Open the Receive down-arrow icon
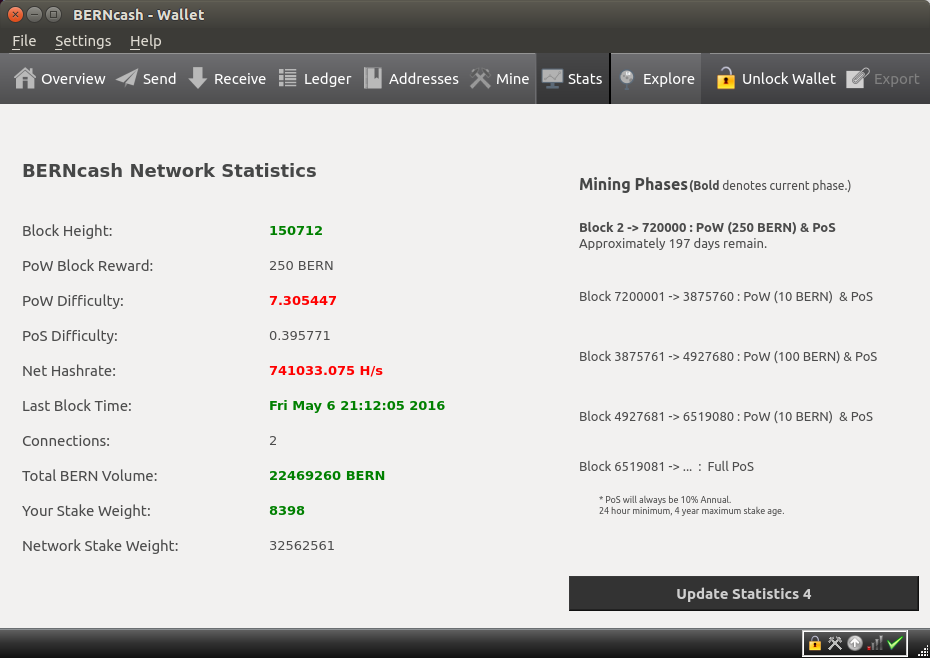The width and height of the screenshot is (930, 658). click(x=198, y=78)
